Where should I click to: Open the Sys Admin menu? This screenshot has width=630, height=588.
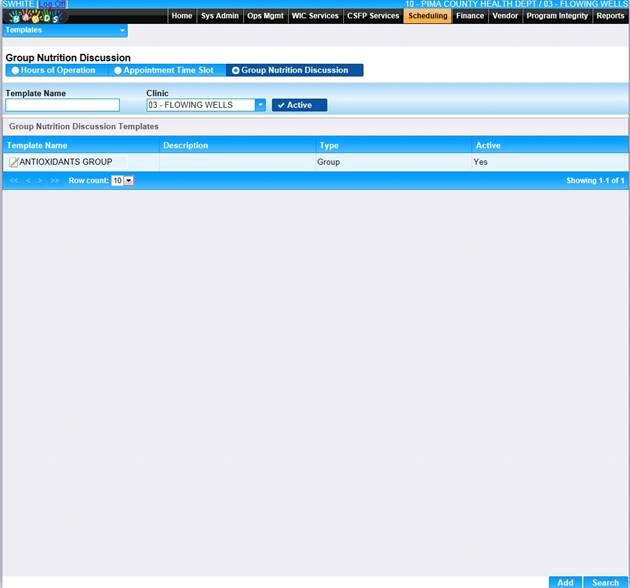point(220,16)
